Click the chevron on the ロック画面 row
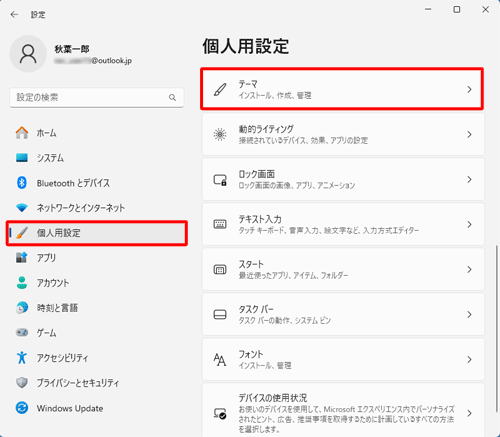 coord(469,179)
